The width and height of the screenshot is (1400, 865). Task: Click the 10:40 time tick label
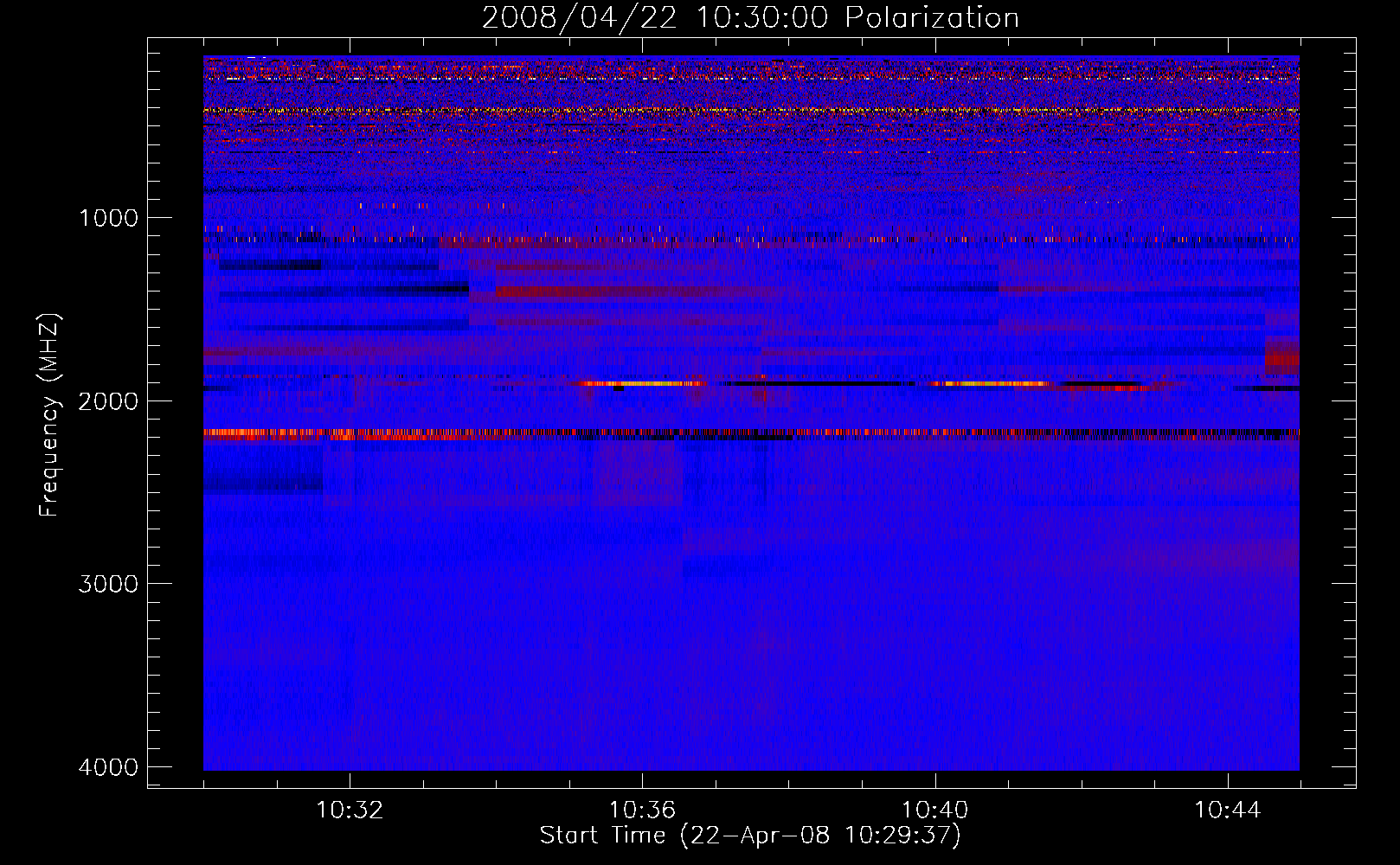coord(935,811)
